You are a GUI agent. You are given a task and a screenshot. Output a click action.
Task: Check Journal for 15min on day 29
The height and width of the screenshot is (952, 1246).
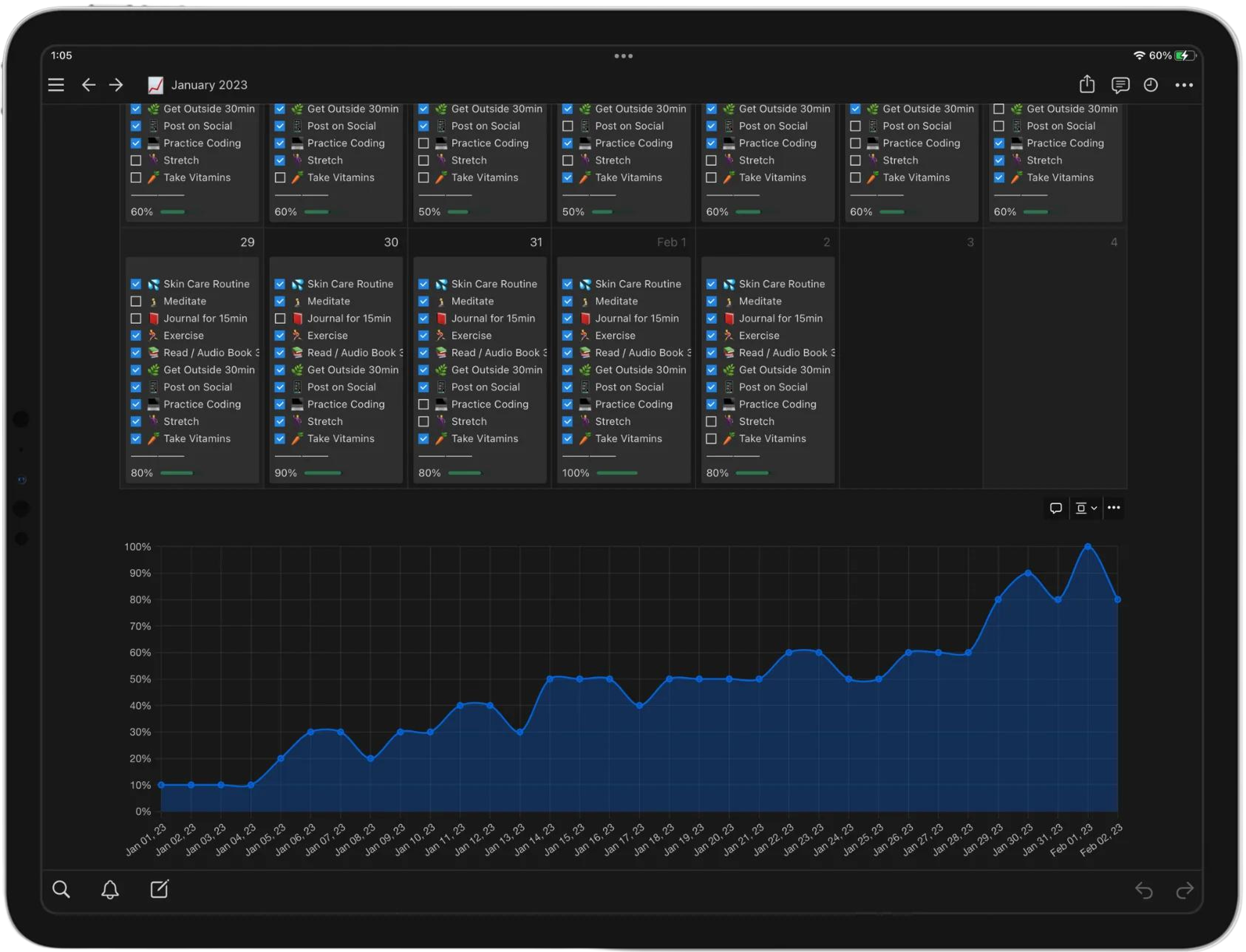click(136, 319)
